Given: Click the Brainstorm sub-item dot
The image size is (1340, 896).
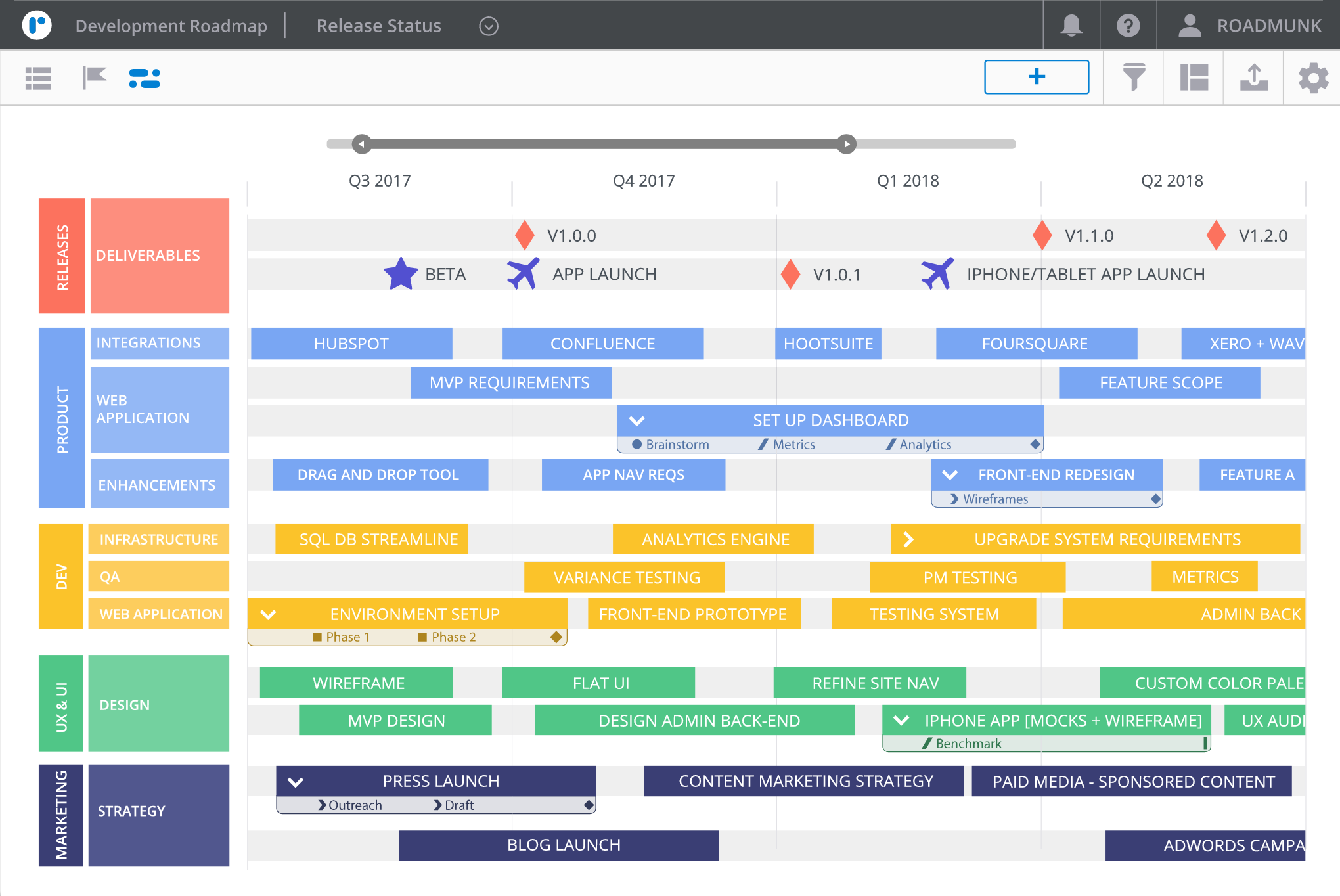Looking at the screenshot, I should (636, 444).
